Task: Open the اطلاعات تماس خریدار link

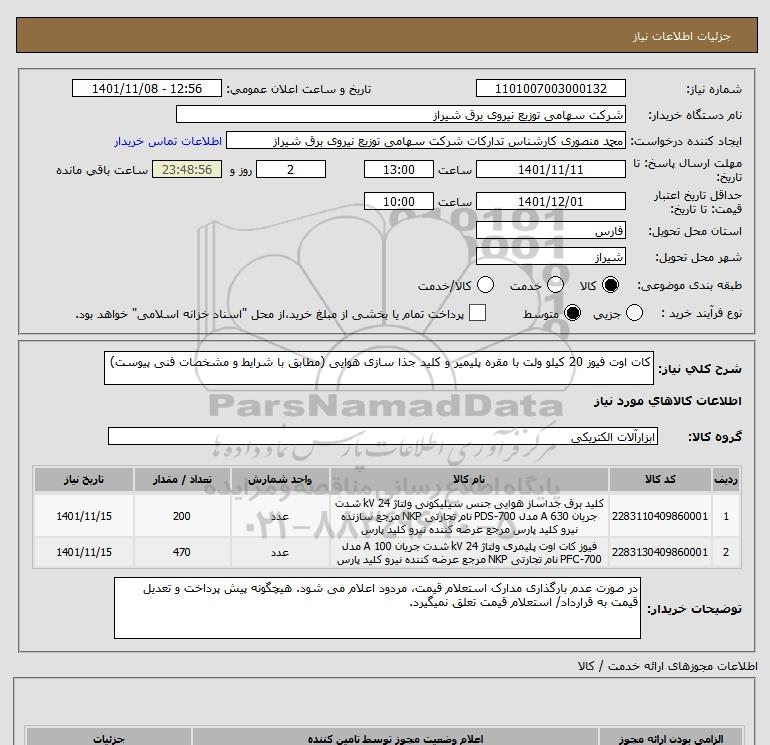Action: click(x=168, y=141)
